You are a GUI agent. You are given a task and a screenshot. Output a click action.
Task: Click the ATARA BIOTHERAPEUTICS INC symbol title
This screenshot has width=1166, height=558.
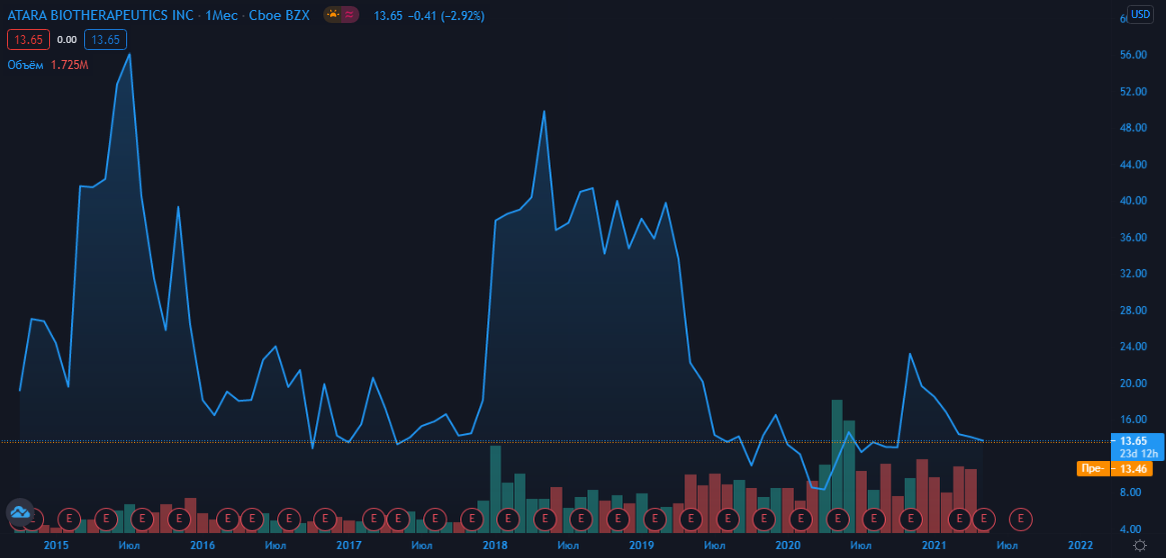101,15
